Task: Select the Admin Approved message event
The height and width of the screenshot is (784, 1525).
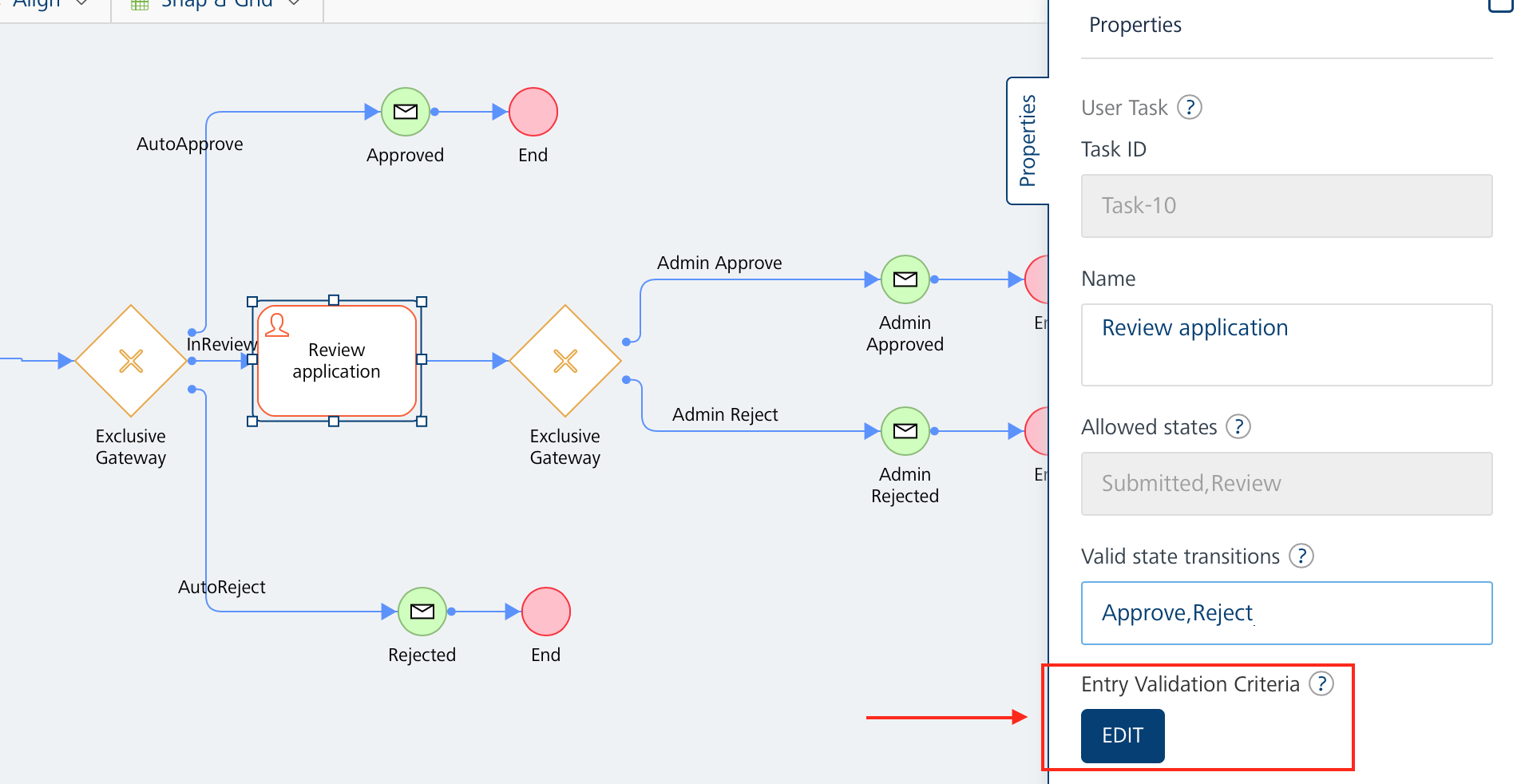Action: tap(905, 279)
